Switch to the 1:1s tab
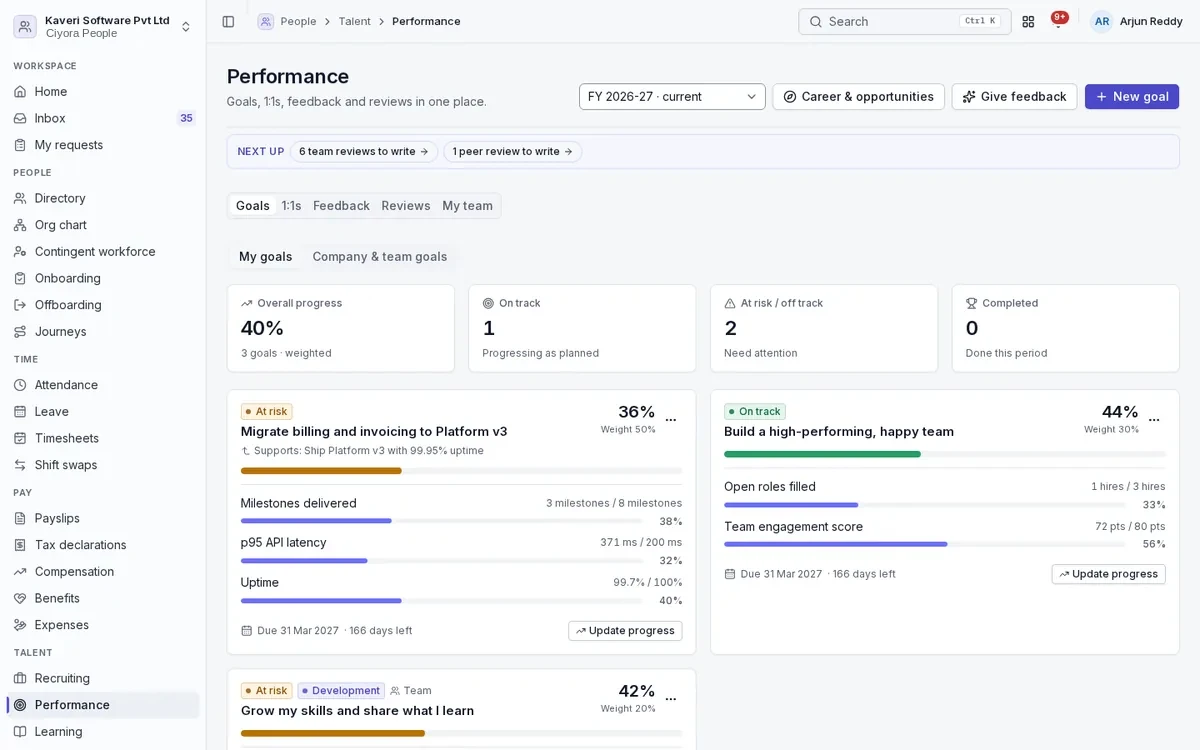 pos(291,205)
